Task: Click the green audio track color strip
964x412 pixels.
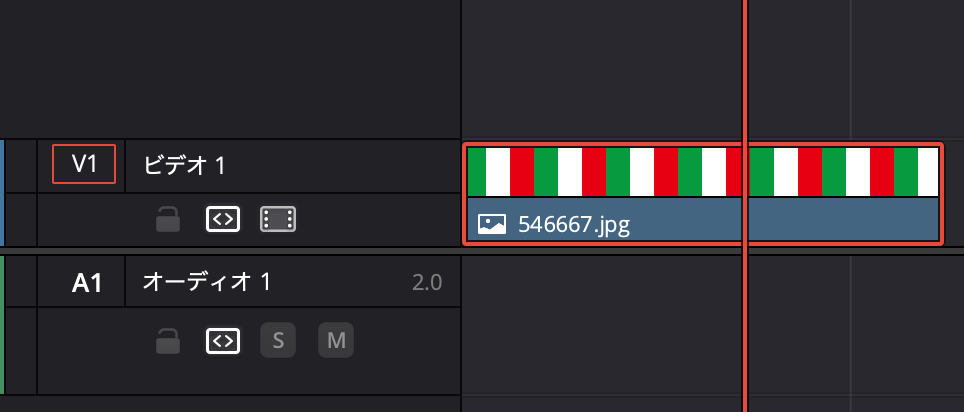Action: pos(2,325)
